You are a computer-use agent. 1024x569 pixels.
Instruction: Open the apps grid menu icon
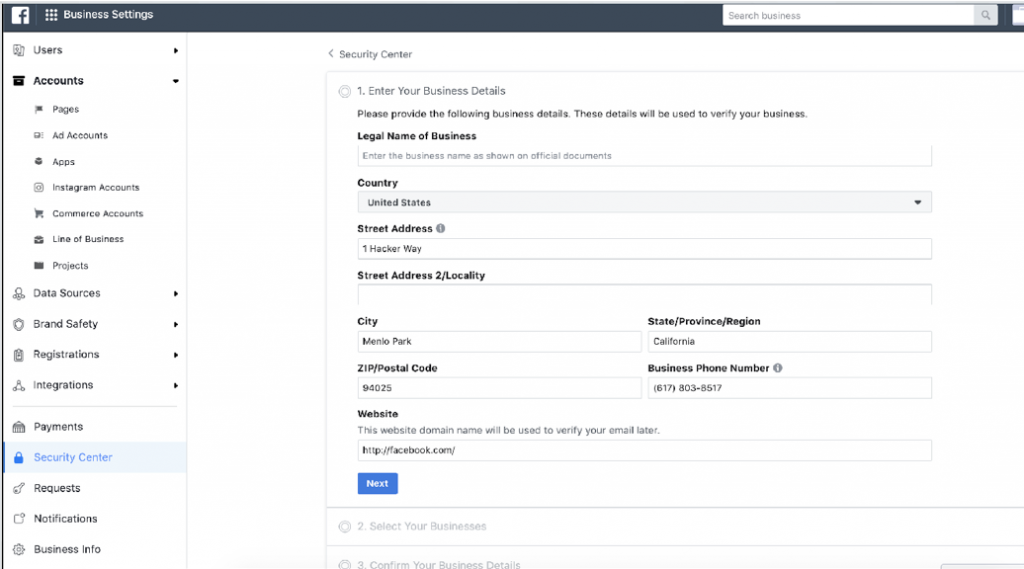pos(51,15)
